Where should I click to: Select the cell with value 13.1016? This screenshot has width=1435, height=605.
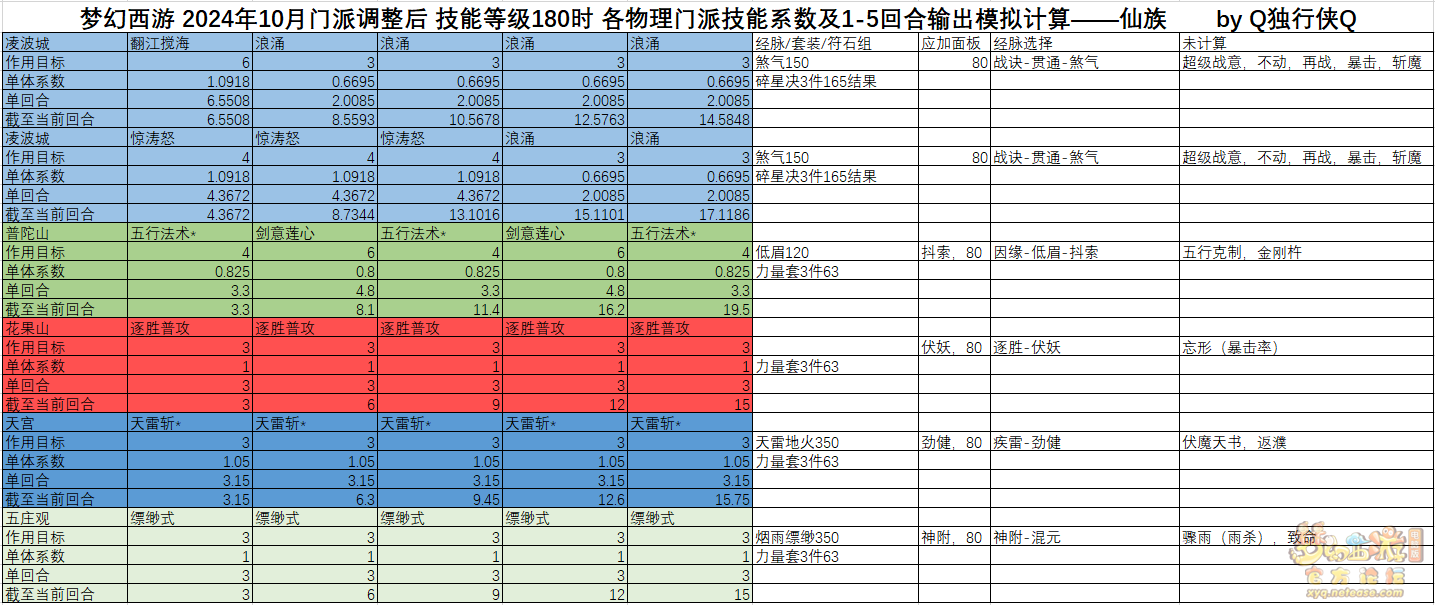[439, 214]
